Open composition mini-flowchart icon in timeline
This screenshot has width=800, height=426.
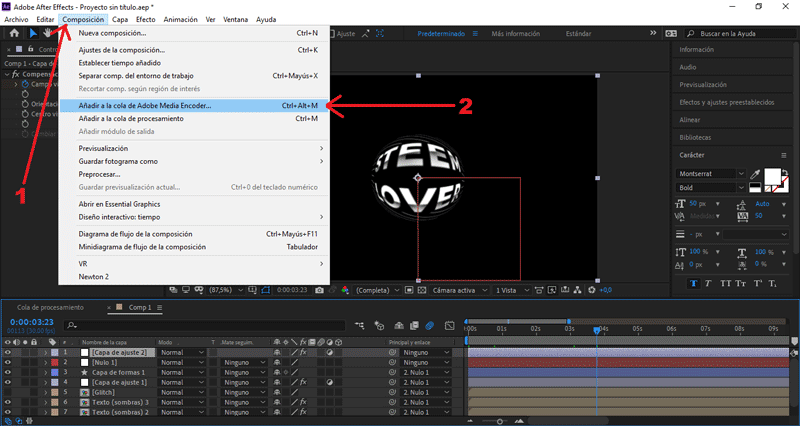pos(360,325)
